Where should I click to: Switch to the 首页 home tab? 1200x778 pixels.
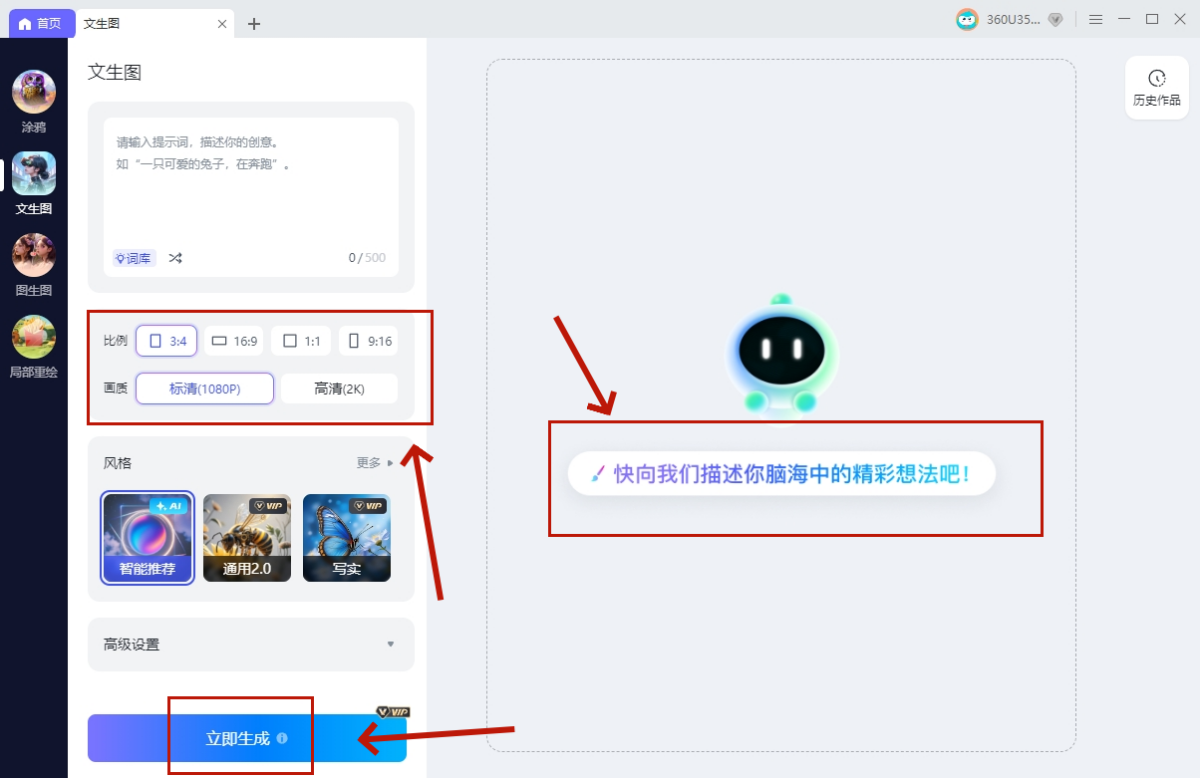tap(40, 23)
